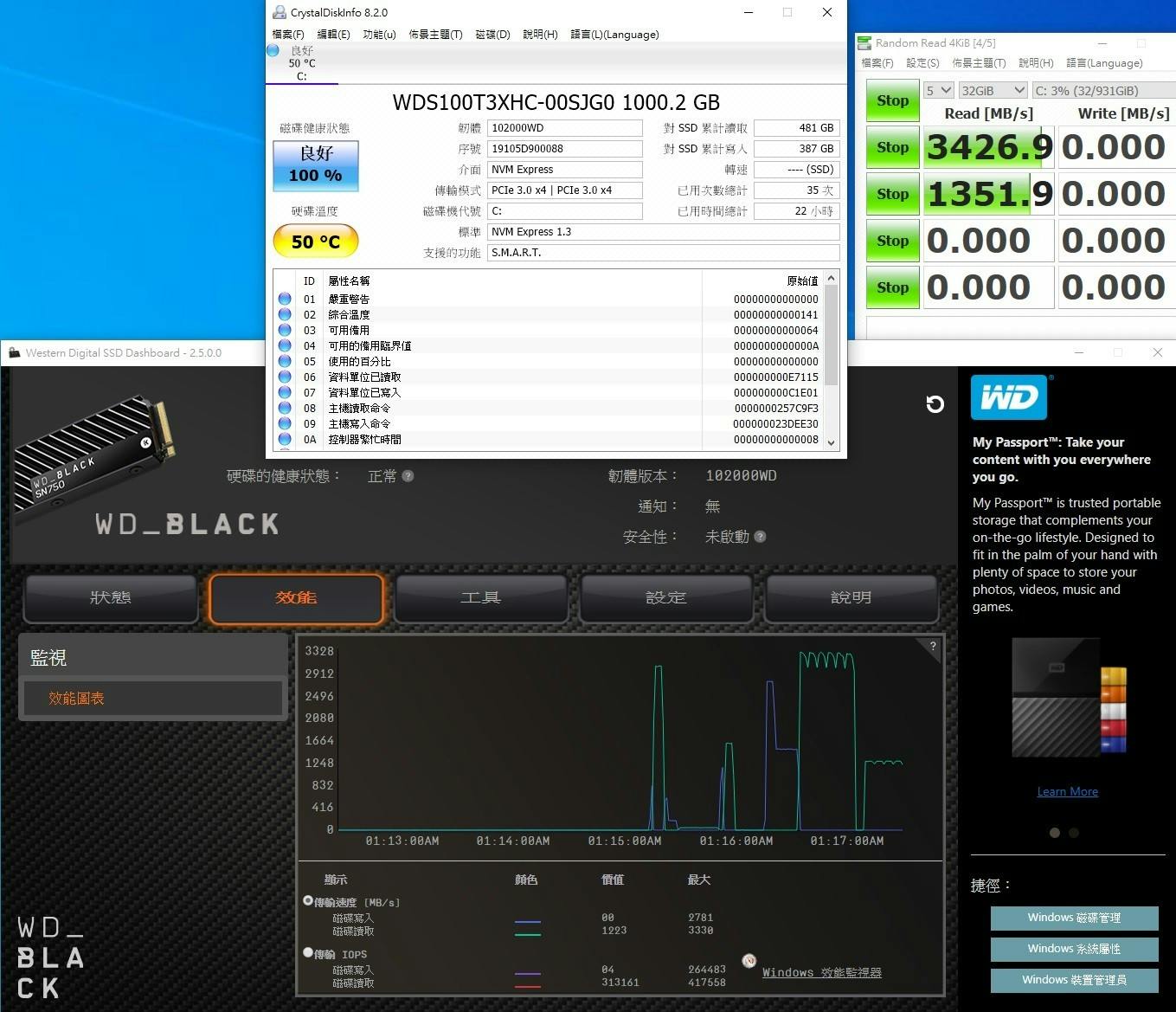Click the blue WD logo in ad panel
The height and width of the screenshot is (1012, 1176).
point(1009,397)
